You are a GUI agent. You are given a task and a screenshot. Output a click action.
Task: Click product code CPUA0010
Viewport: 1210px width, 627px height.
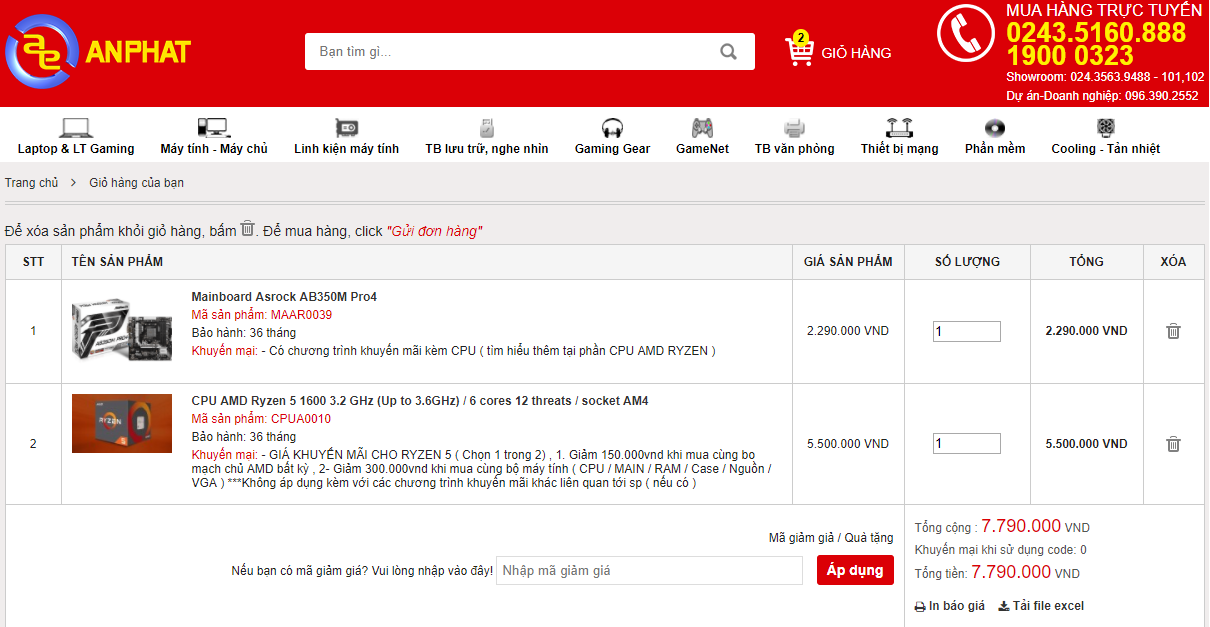point(300,419)
